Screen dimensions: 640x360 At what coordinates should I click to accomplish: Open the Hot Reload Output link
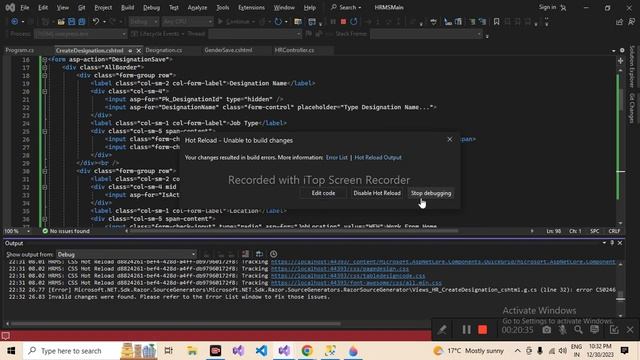tap(378, 158)
